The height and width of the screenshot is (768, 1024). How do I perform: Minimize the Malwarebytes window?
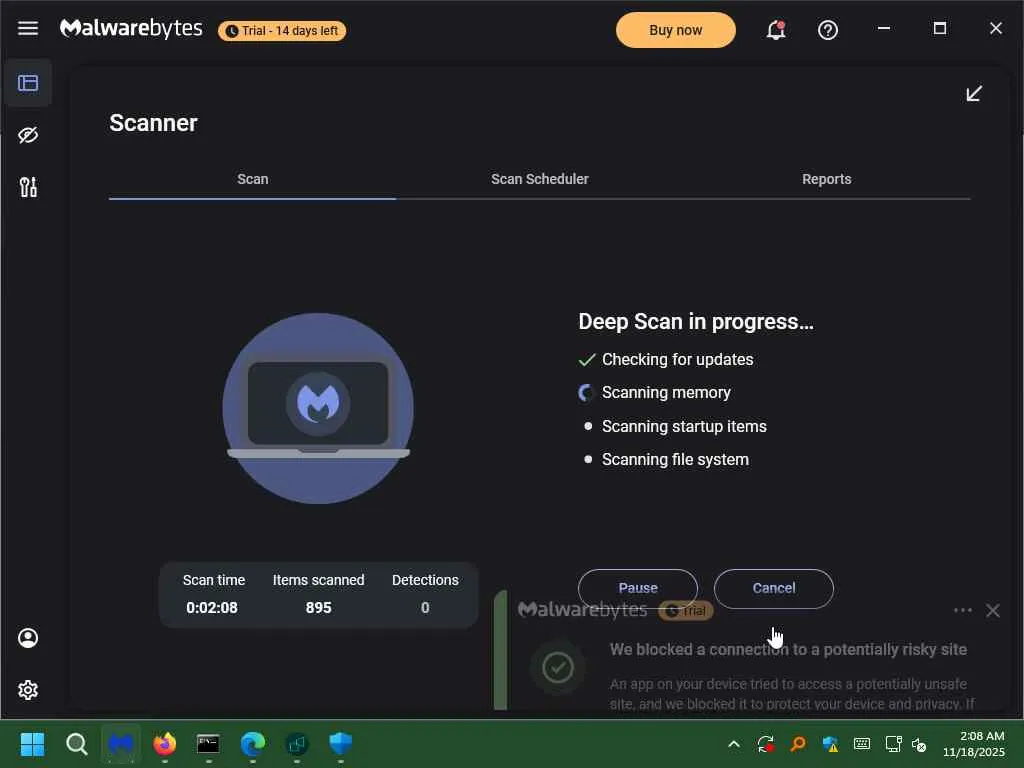point(884,28)
